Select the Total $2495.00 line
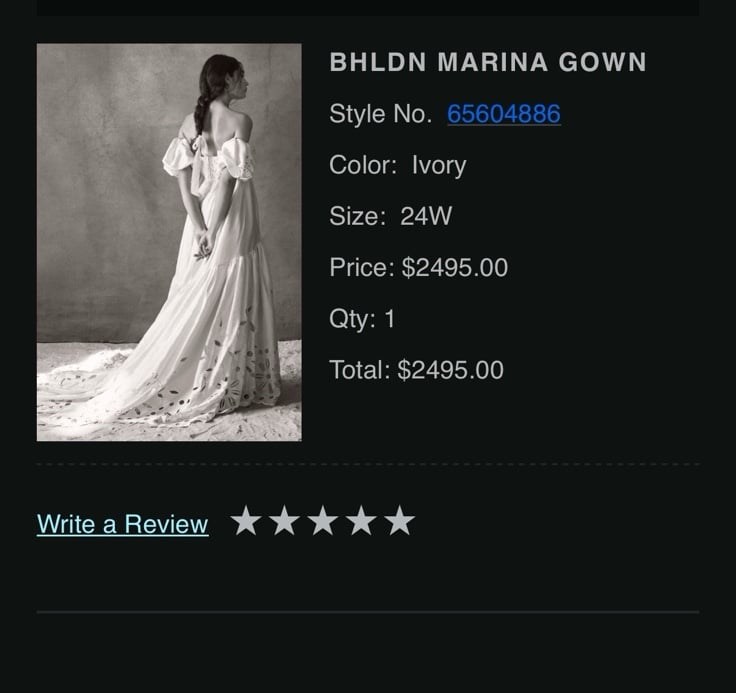 click(x=416, y=370)
